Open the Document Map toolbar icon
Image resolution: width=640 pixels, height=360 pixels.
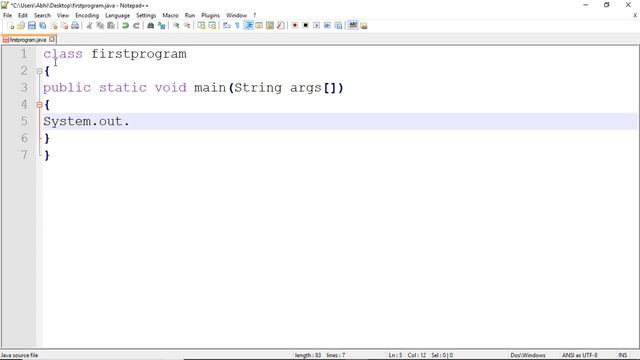[270, 26]
